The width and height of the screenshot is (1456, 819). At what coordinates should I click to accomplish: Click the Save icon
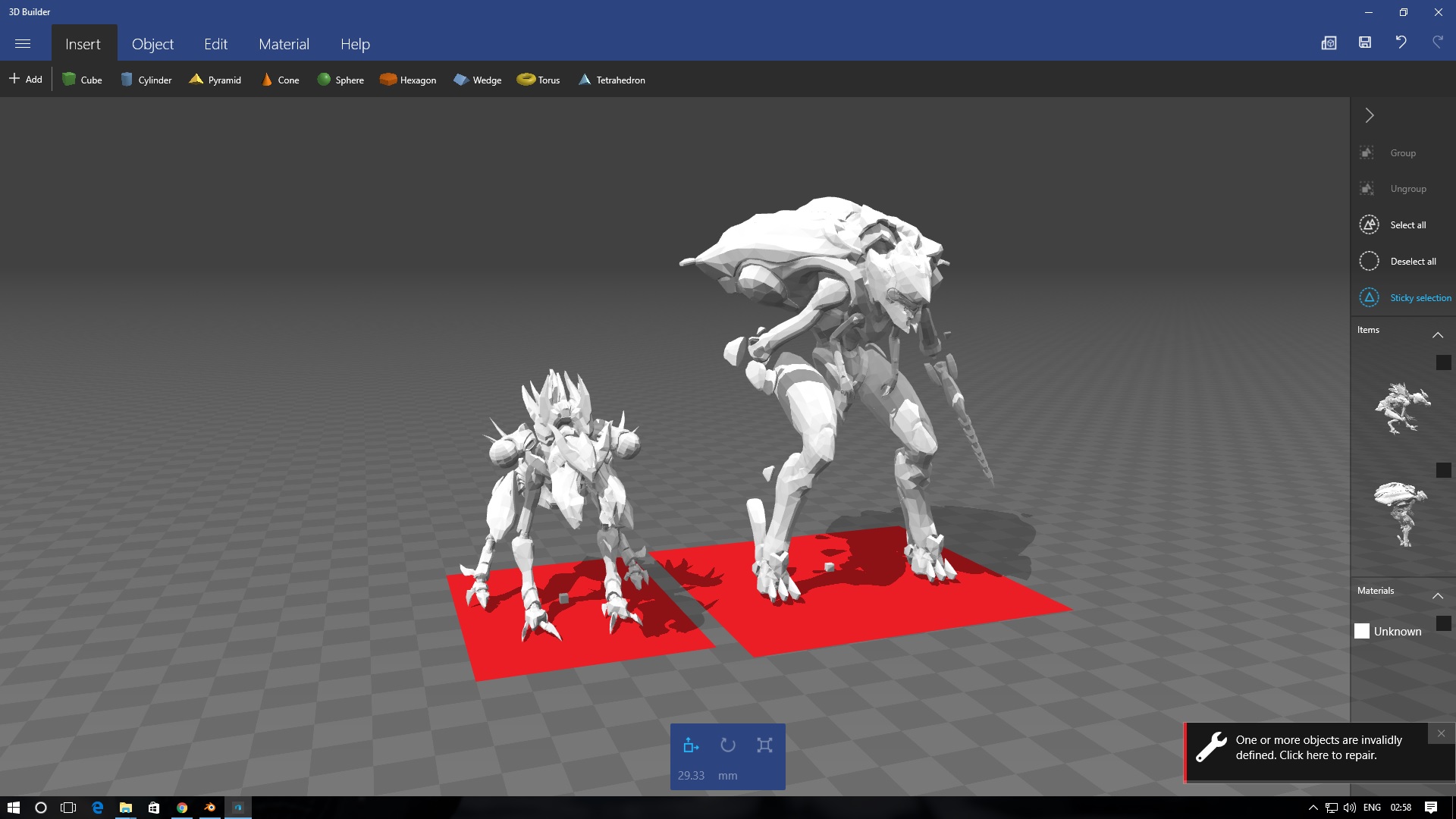[x=1365, y=42]
